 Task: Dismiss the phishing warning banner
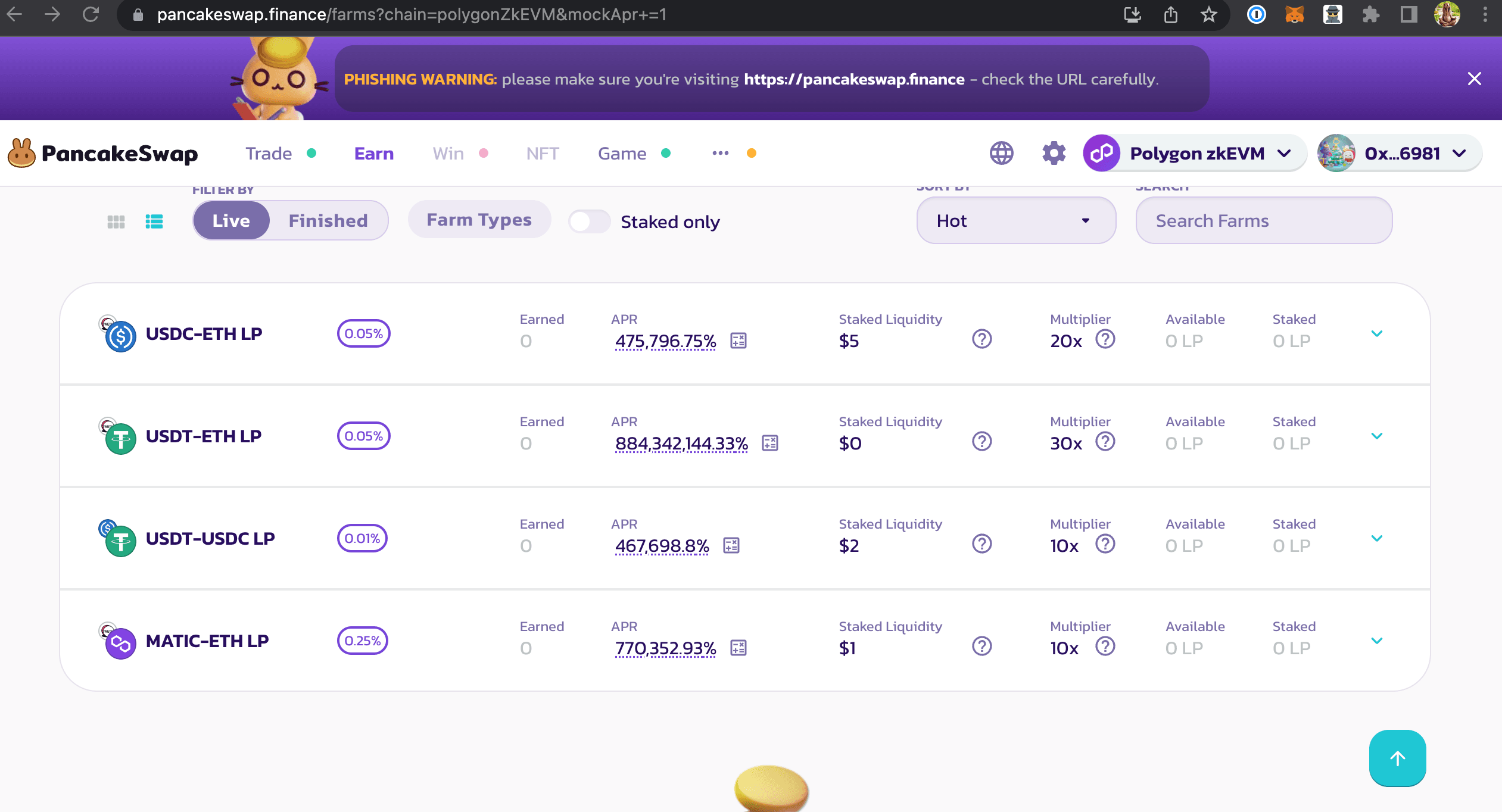pyautogui.click(x=1474, y=79)
